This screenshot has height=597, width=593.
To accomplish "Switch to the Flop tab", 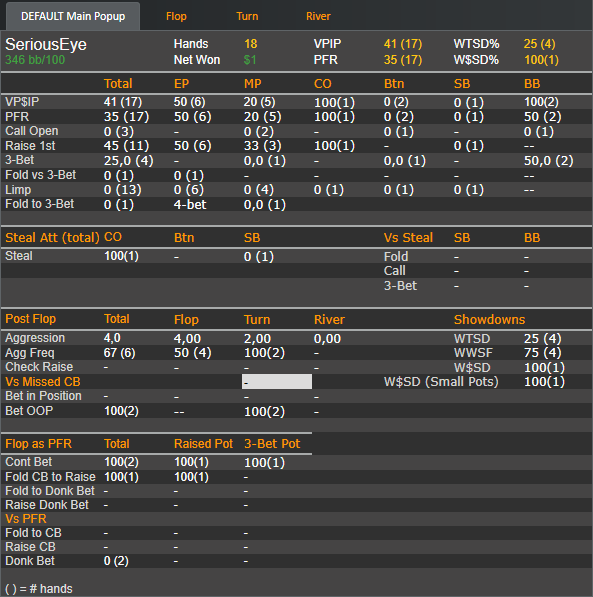I will [x=176, y=16].
